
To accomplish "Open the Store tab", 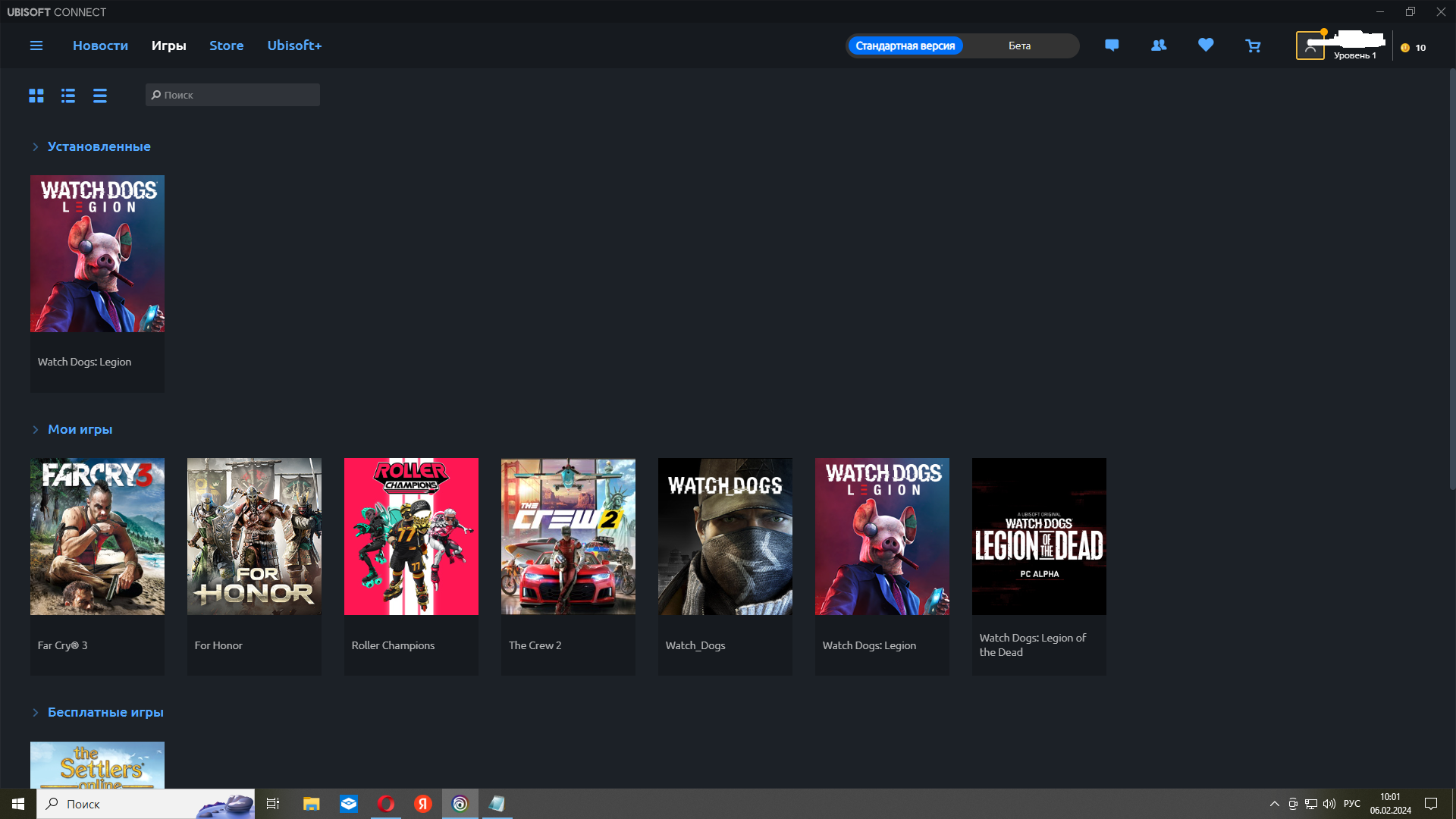I will click(x=226, y=45).
